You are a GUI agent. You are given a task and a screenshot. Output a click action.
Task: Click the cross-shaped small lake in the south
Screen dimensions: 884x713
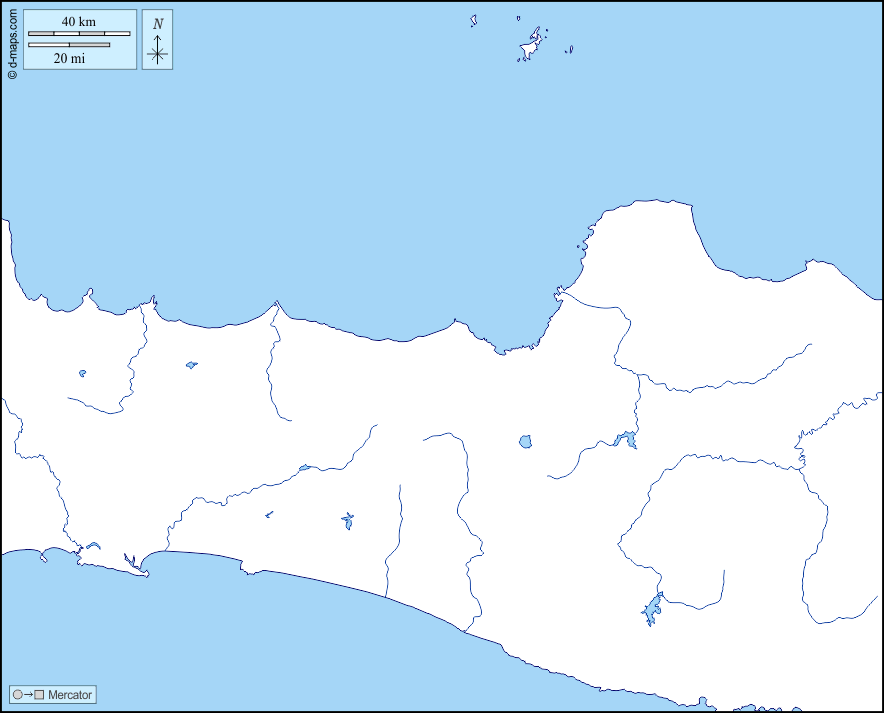(x=347, y=520)
